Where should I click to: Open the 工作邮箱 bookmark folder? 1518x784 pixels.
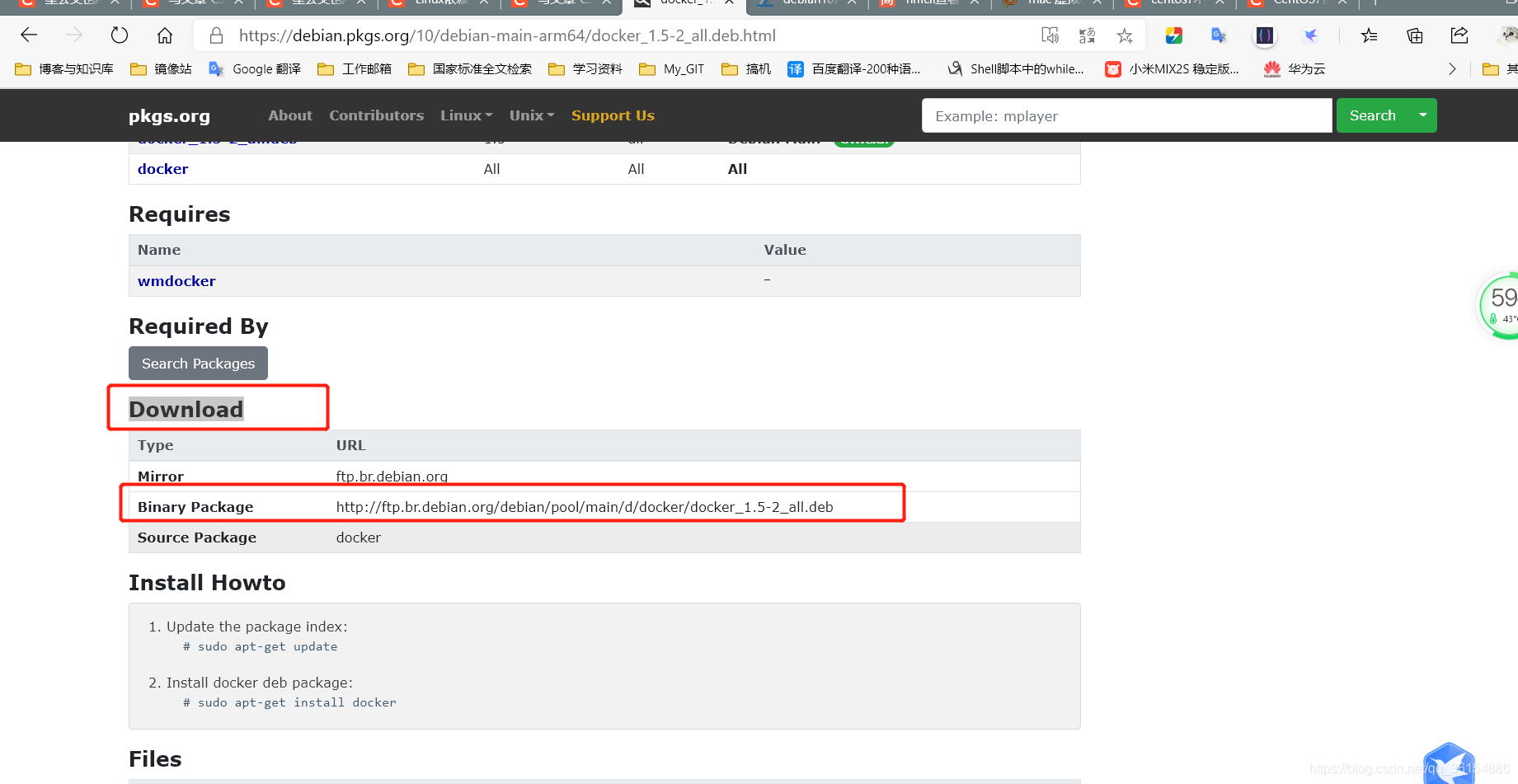[x=355, y=69]
